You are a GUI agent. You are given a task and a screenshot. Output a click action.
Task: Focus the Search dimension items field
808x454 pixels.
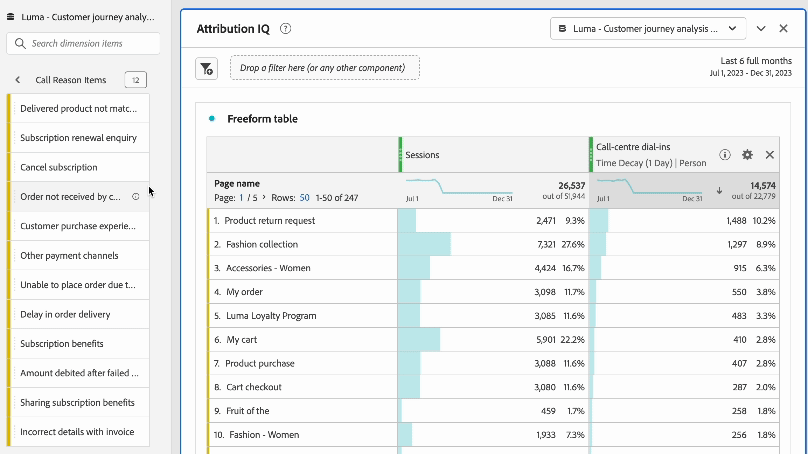(x=83, y=43)
